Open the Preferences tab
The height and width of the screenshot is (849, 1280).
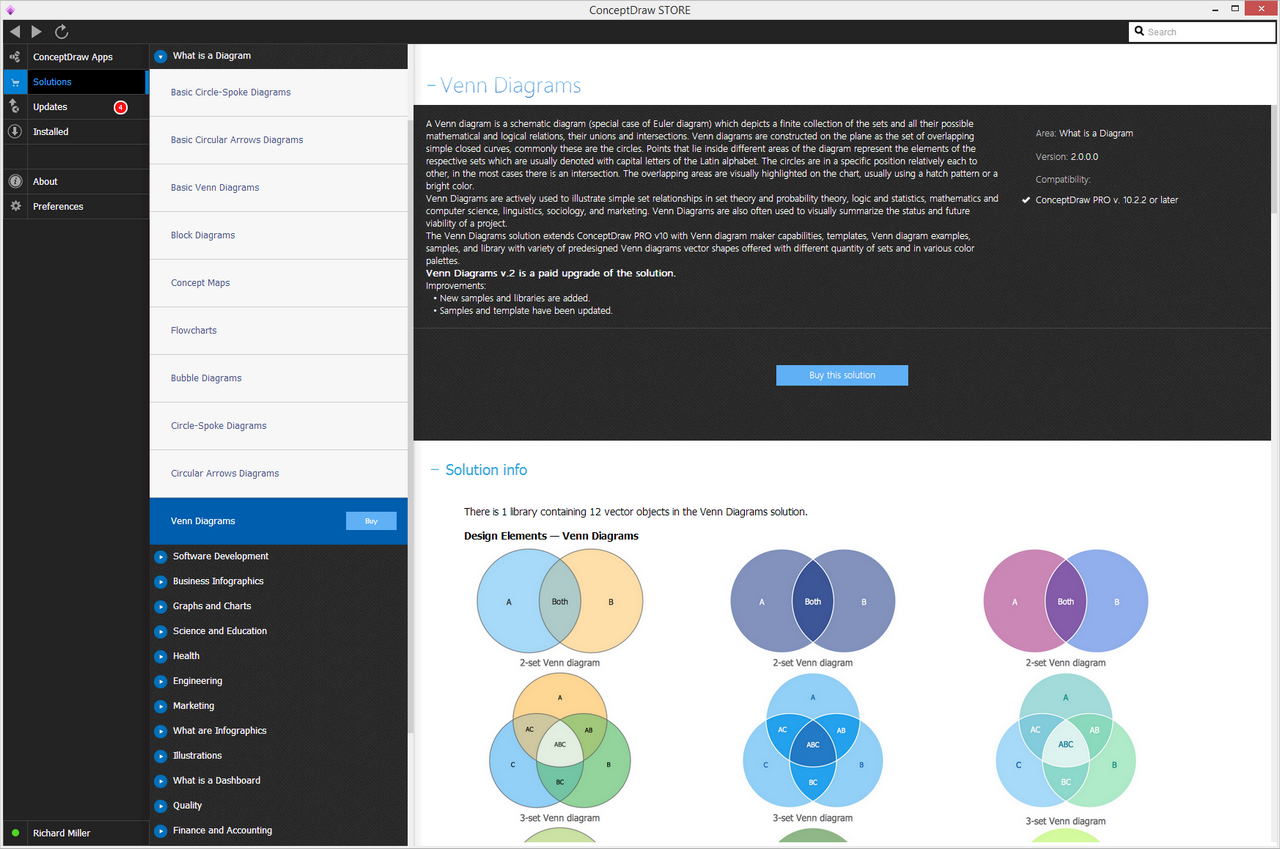point(75,207)
